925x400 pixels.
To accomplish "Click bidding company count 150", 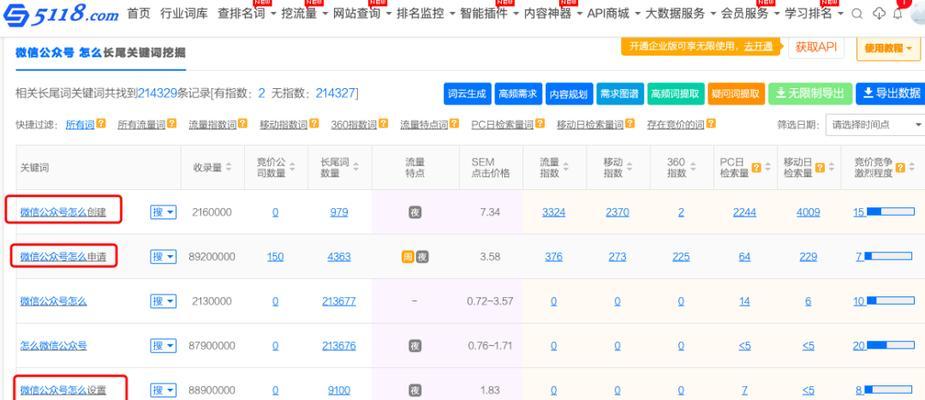I will (275, 257).
